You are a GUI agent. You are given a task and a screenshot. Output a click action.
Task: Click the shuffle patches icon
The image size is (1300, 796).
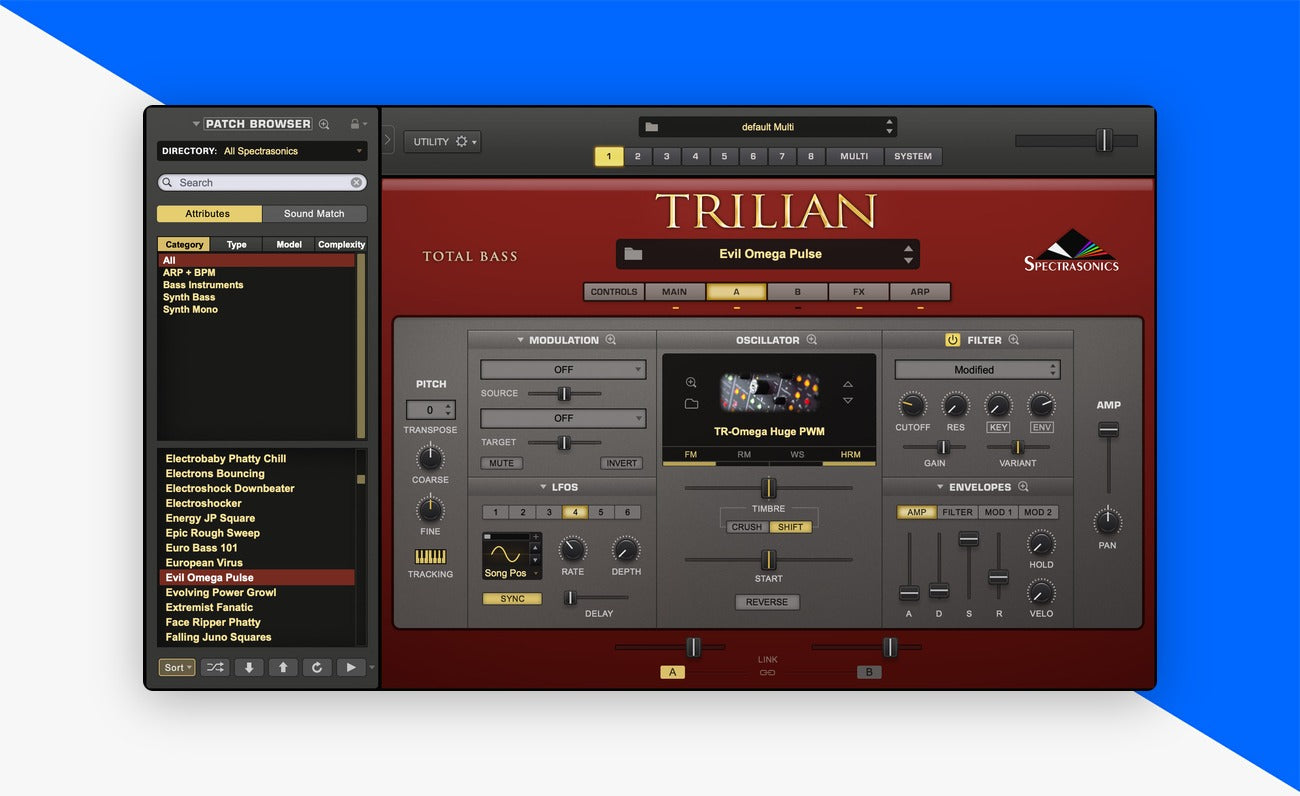pyautogui.click(x=214, y=667)
